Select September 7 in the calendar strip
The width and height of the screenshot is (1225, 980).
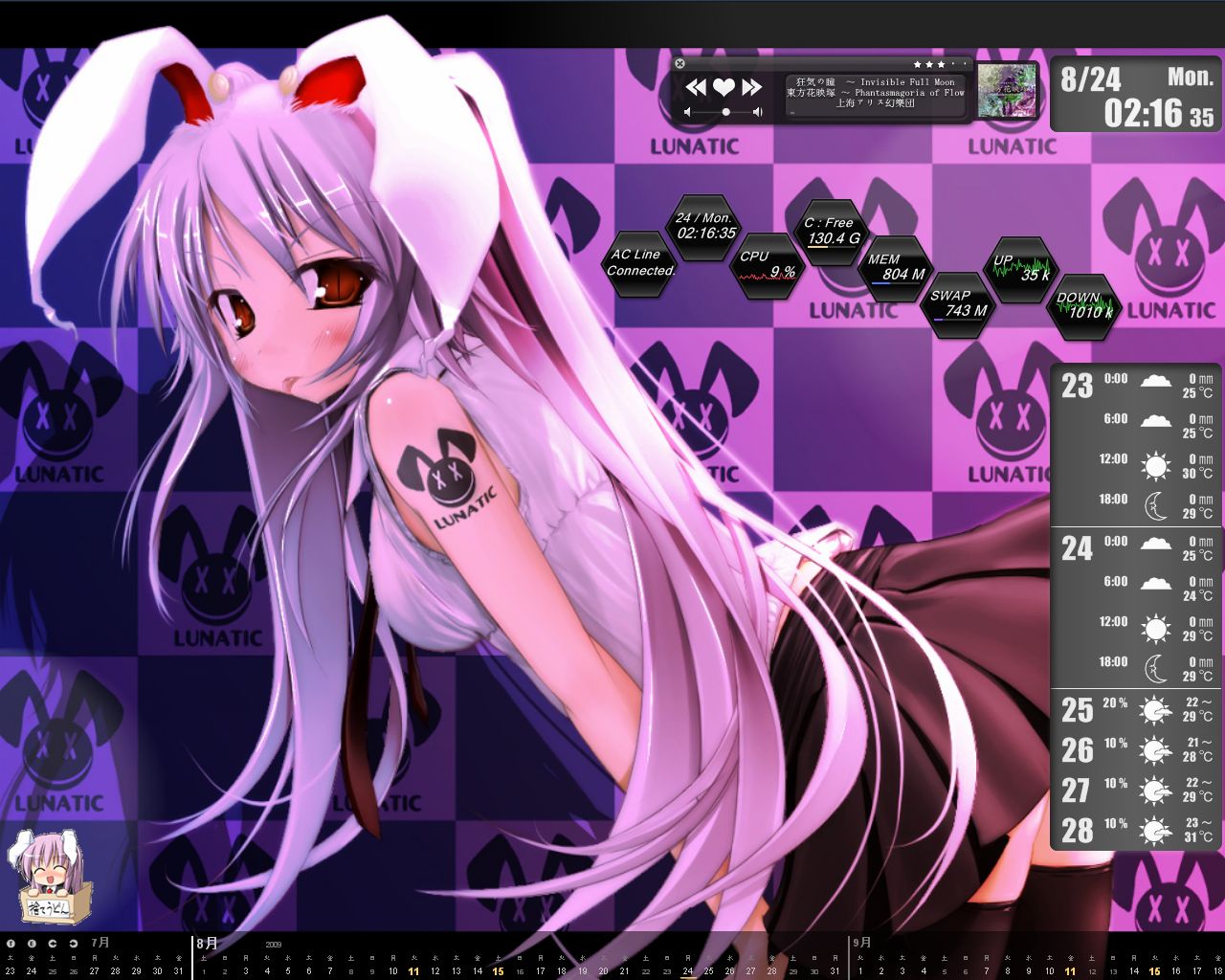pos(986,971)
